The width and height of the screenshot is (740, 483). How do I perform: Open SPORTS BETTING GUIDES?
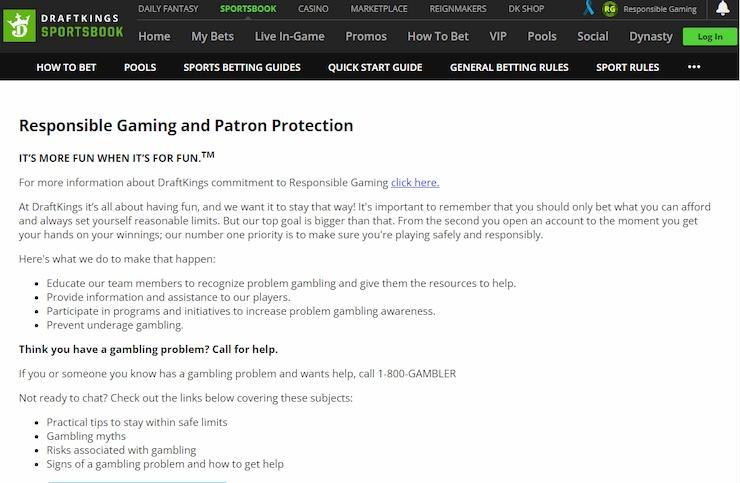(x=242, y=68)
